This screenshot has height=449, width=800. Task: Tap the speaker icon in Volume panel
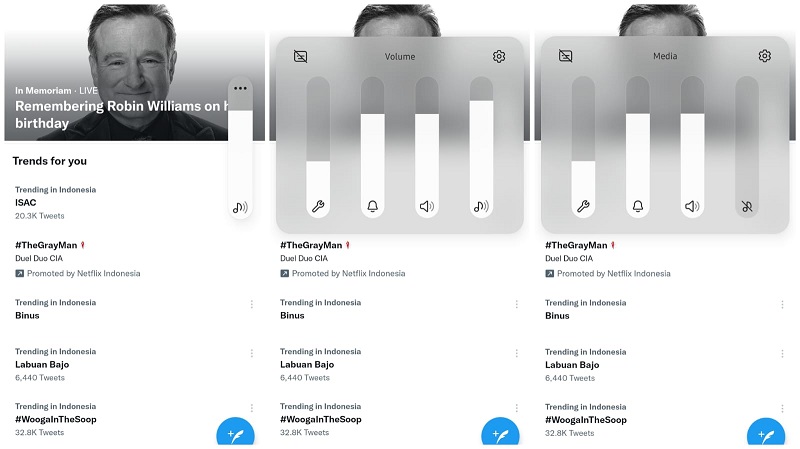pyautogui.click(x=427, y=206)
